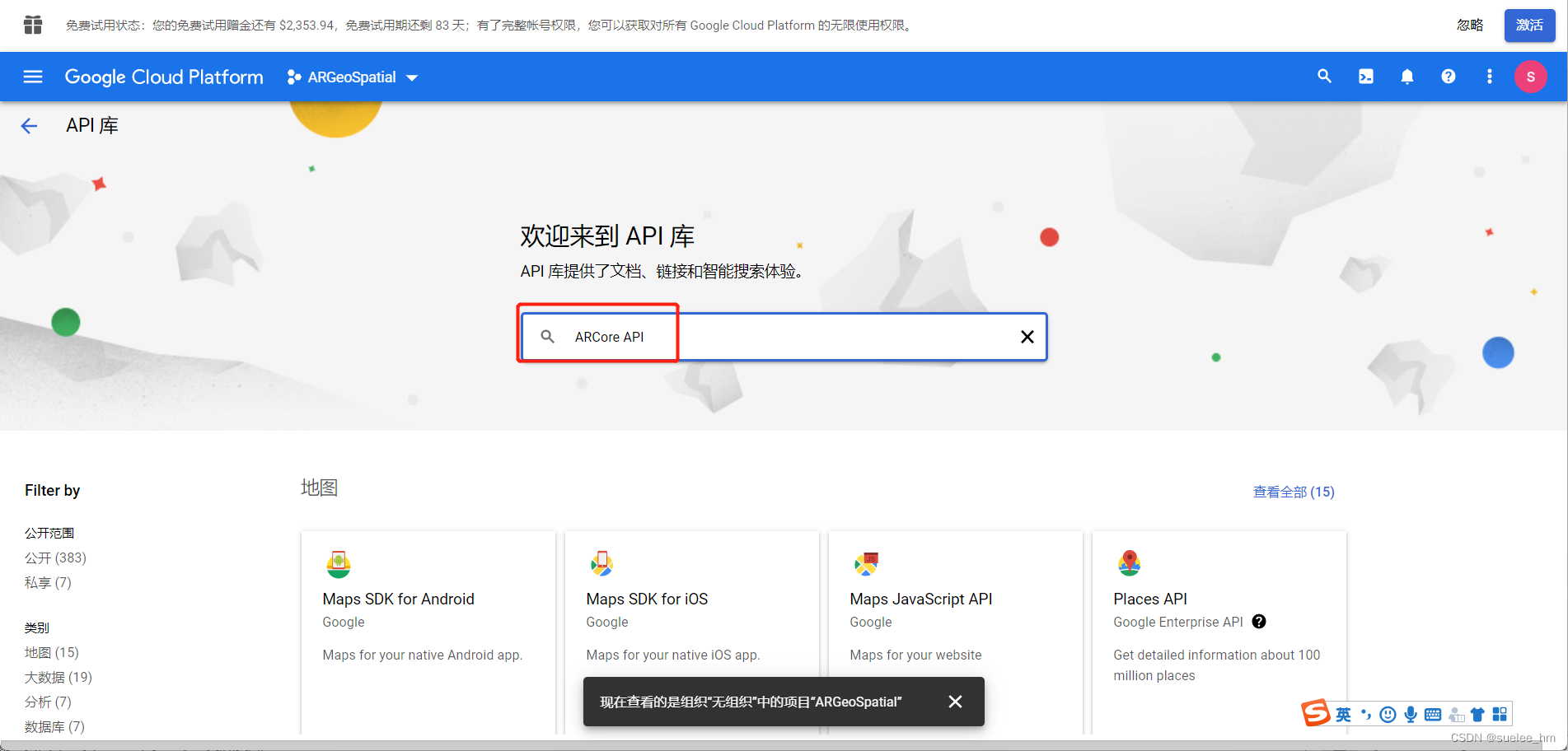Filter by 私享 (7)

coord(48,582)
